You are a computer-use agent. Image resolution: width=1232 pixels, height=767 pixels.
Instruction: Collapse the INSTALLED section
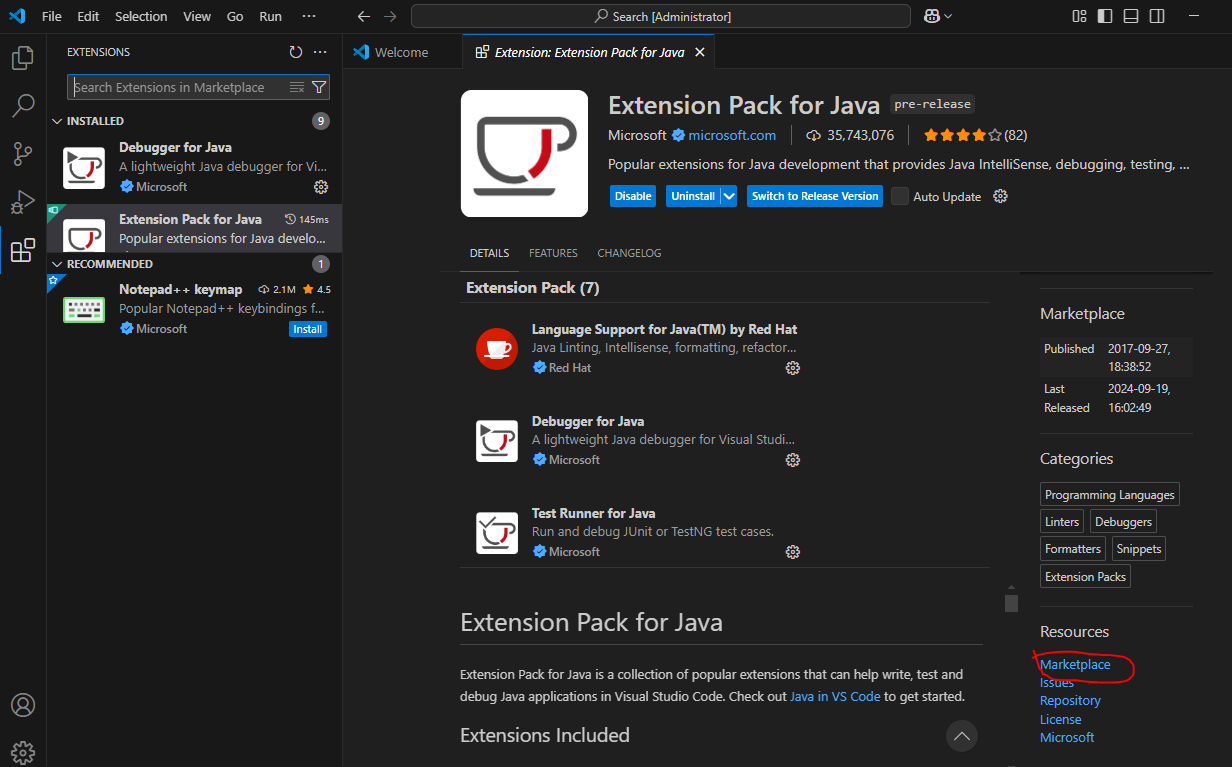[x=56, y=121]
